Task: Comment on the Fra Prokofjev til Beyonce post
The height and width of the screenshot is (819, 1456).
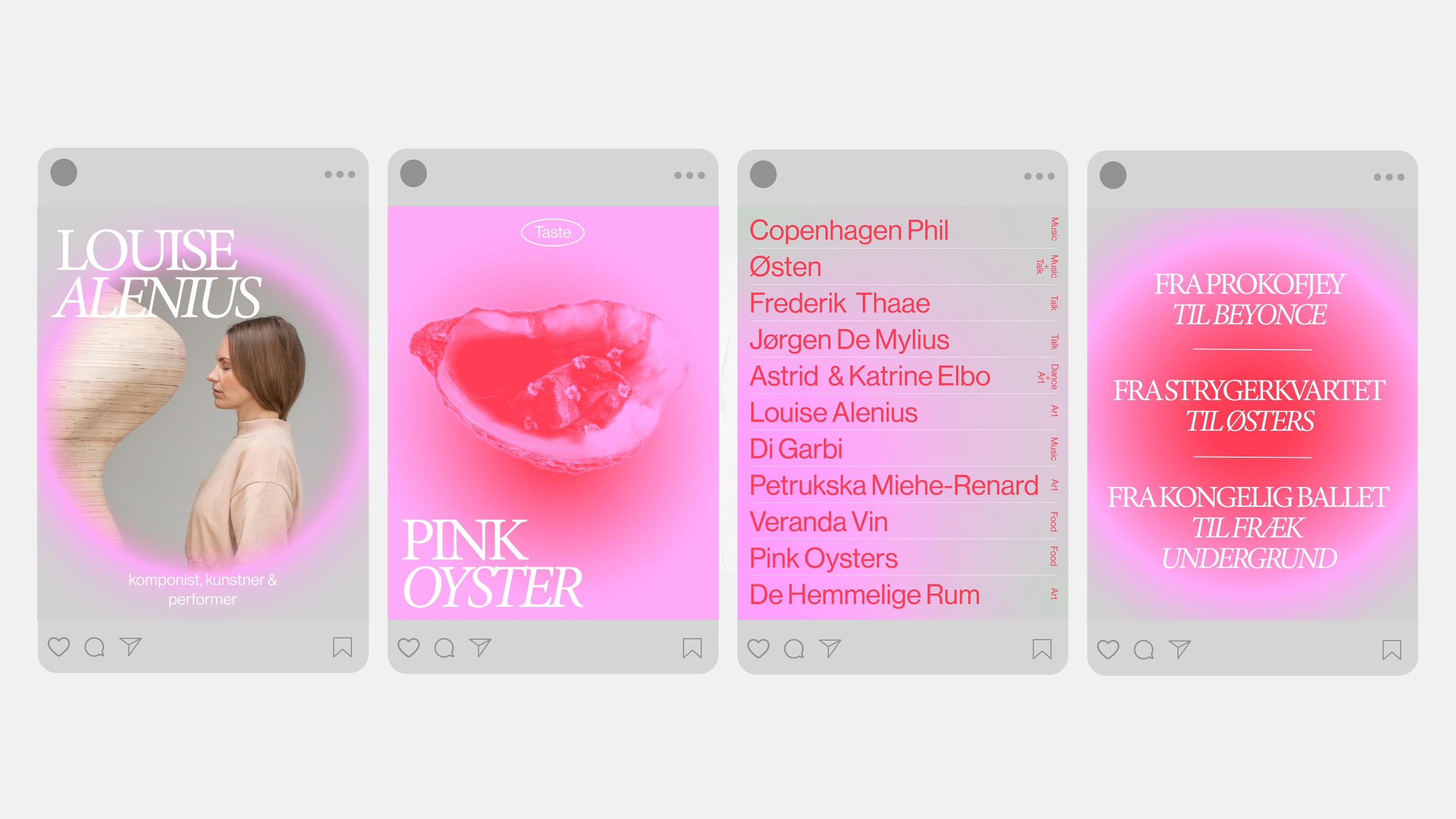Action: 1144,649
